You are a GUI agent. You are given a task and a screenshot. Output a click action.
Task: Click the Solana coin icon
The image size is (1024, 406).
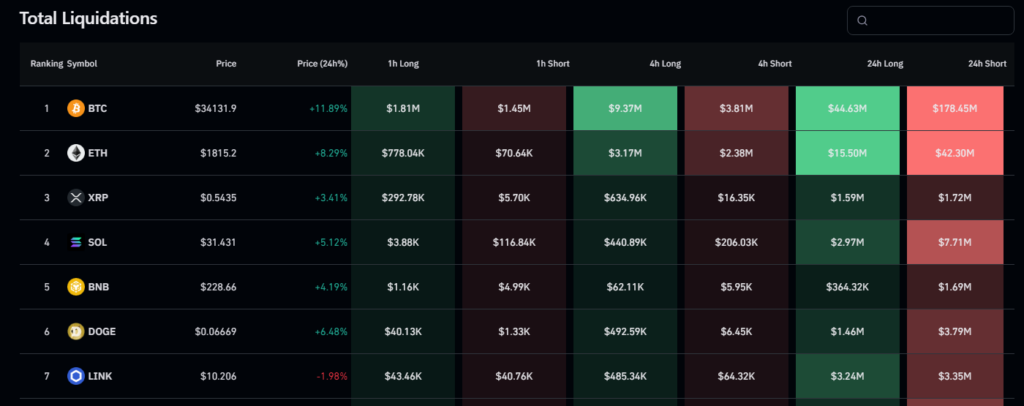(x=76, y=242)
